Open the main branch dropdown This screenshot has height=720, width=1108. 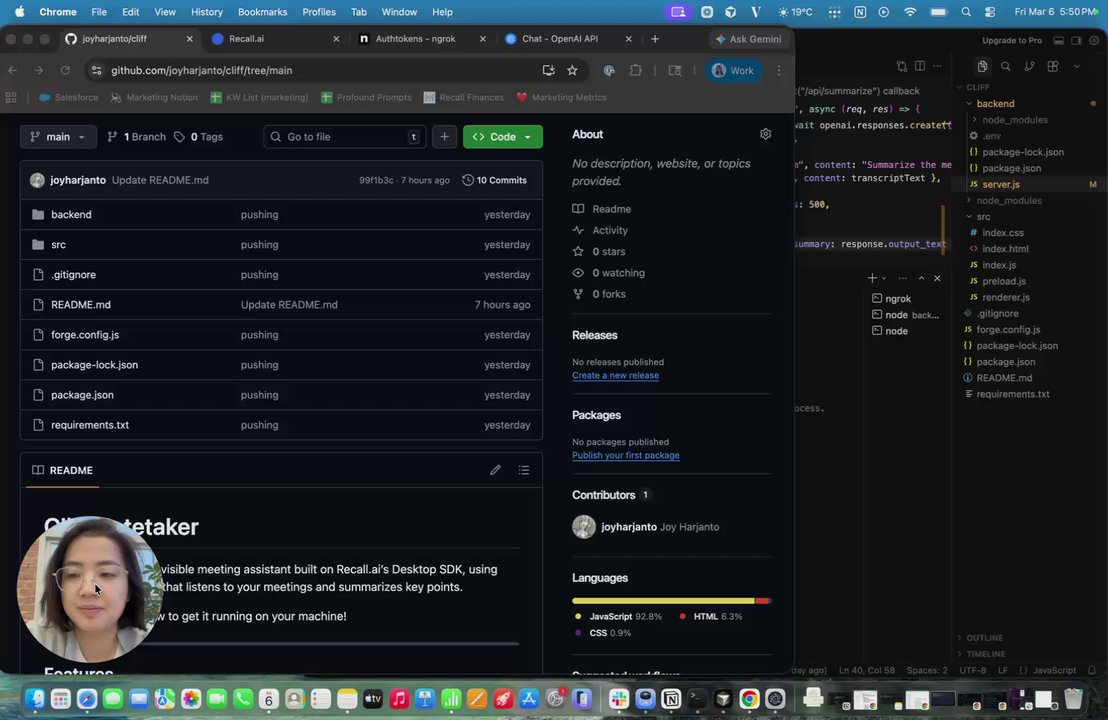(58, 137)
